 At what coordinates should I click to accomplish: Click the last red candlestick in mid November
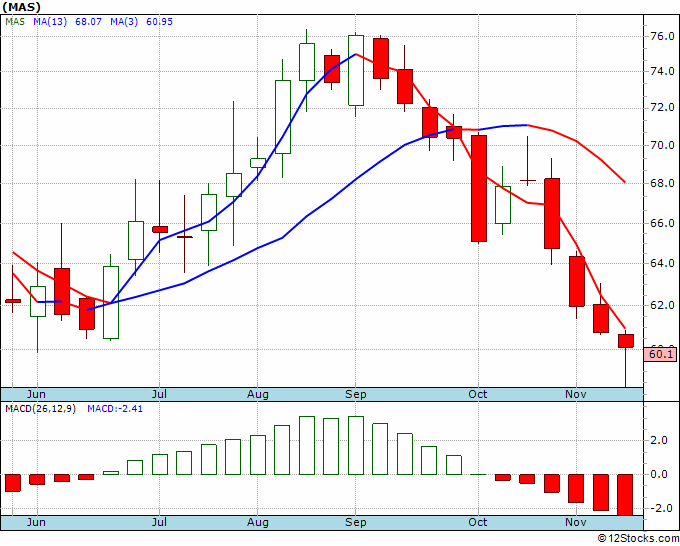626,341
